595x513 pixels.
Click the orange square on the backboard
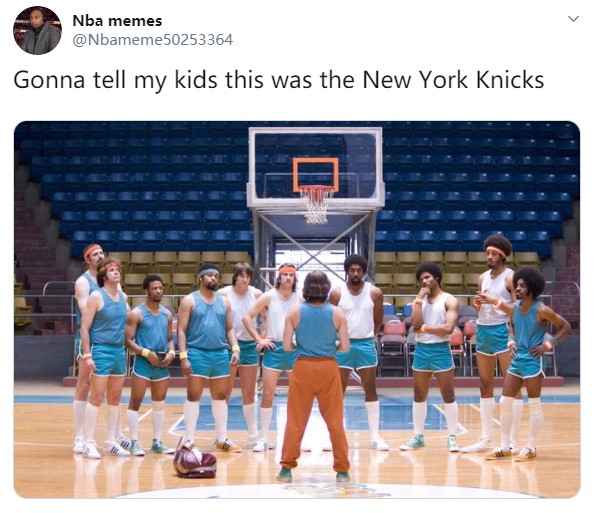pyautogui.click(x=316, y=175)
